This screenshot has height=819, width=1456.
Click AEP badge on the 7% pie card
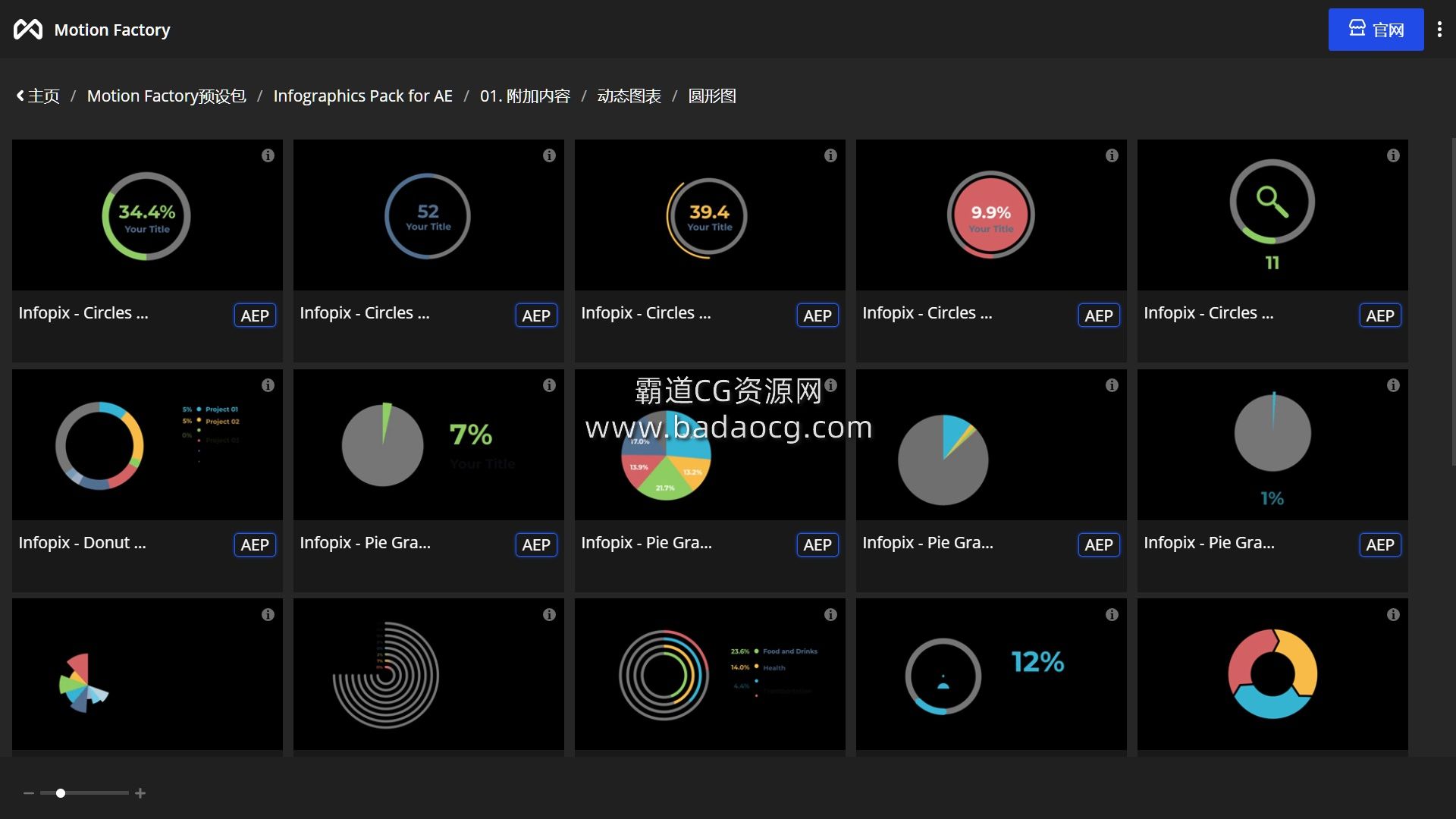point(536,544)
